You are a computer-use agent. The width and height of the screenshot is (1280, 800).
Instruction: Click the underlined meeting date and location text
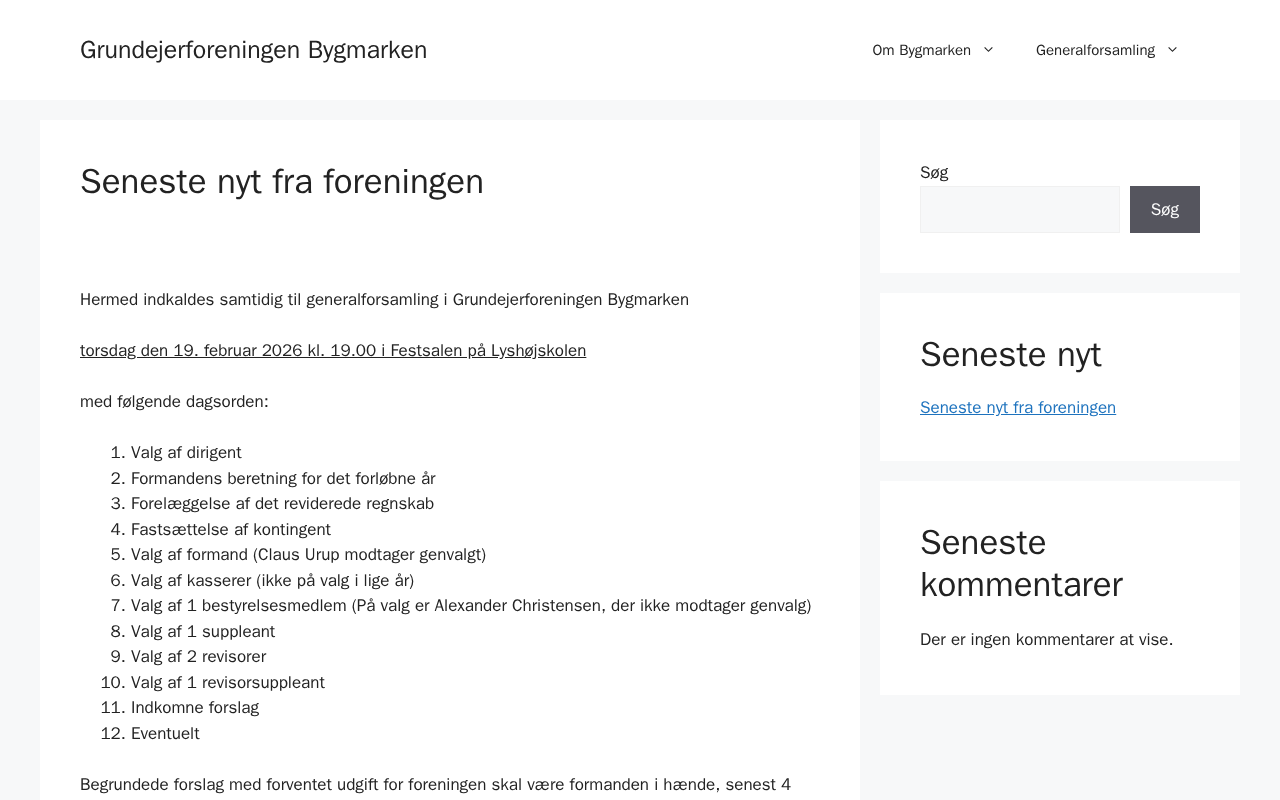pos(333,351)
